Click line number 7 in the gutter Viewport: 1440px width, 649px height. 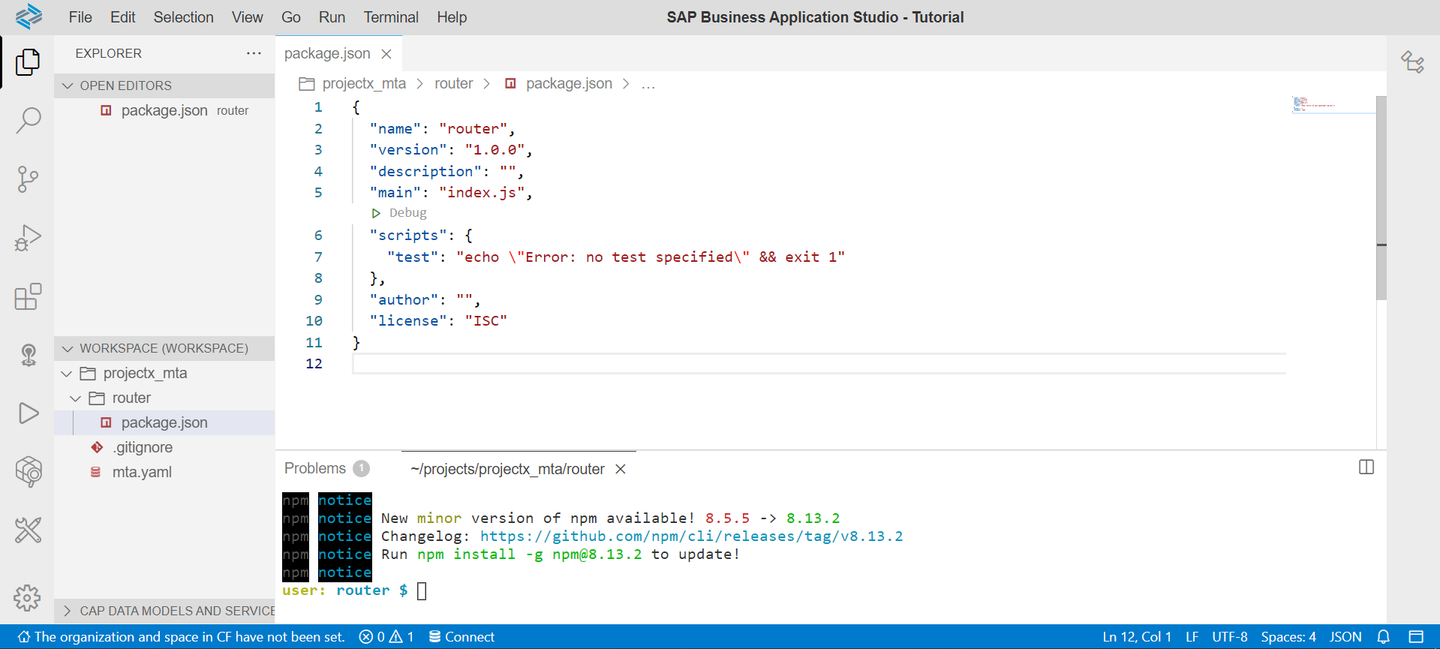[318, 257]
